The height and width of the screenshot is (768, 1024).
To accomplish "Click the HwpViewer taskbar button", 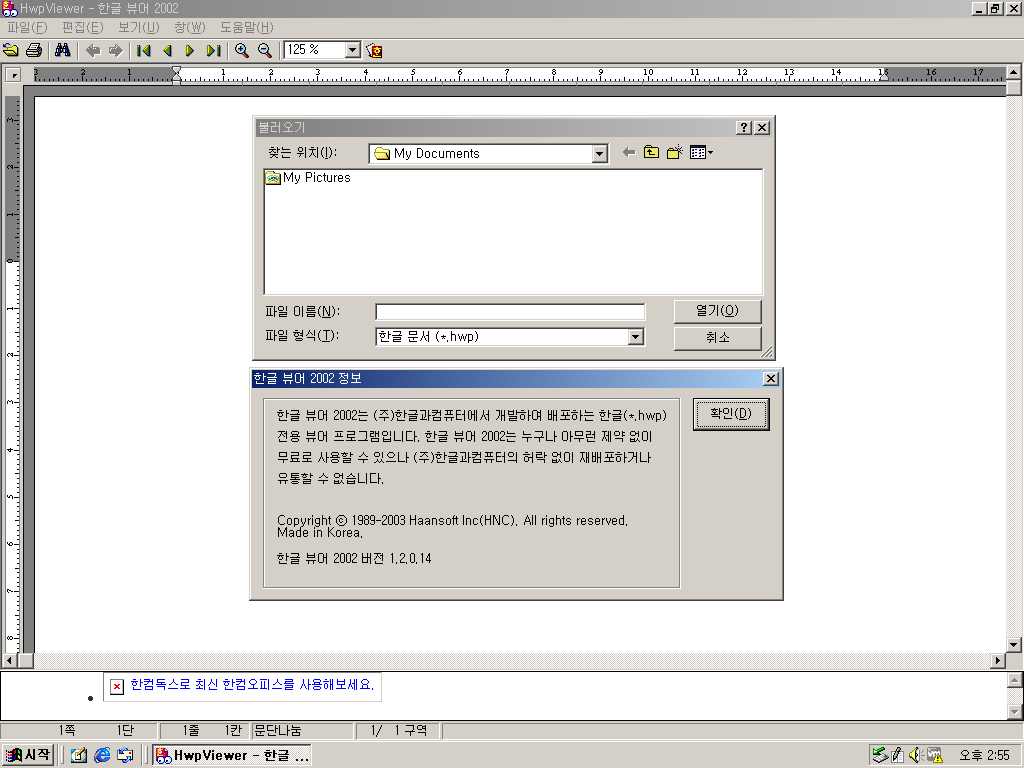I will 232,756.
